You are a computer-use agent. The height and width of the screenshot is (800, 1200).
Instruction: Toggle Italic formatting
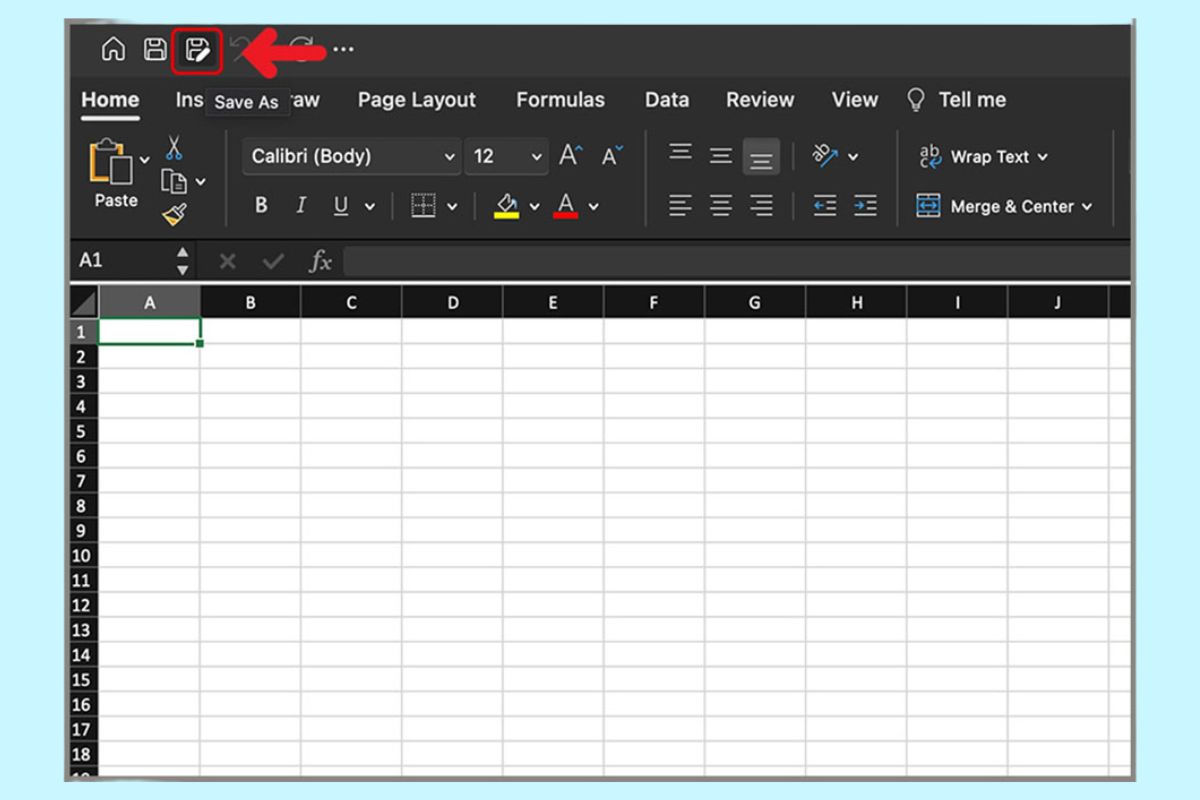pos(301,206)
